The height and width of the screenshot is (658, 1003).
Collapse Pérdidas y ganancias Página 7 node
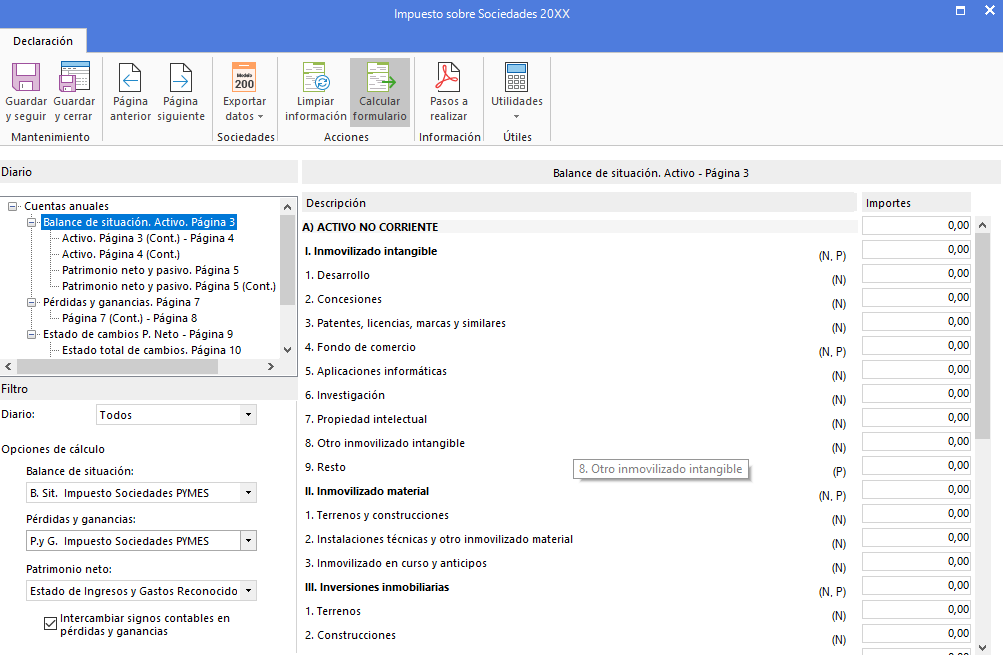pos(31,302)
